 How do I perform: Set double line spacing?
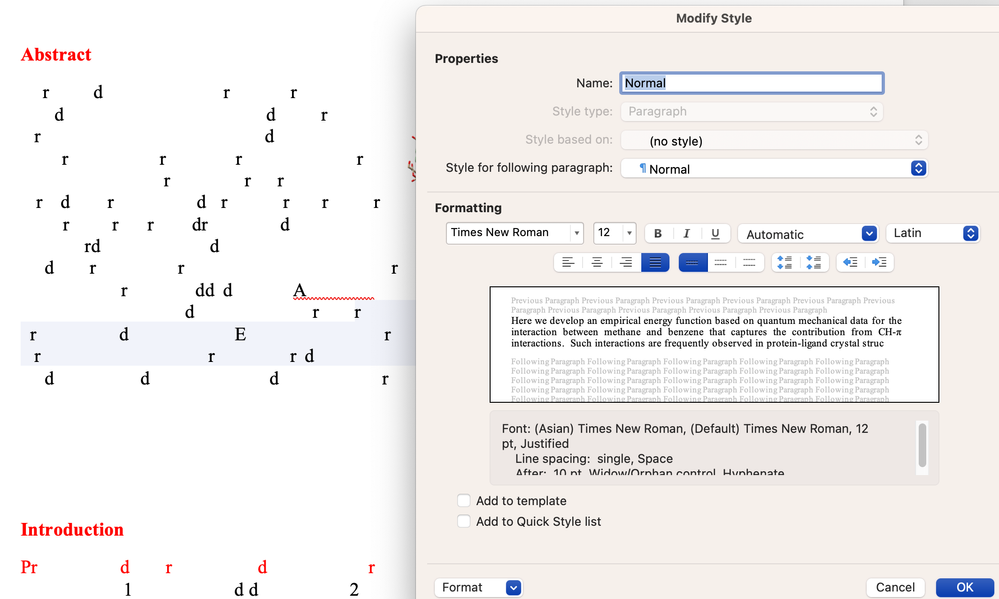[749, 263]
